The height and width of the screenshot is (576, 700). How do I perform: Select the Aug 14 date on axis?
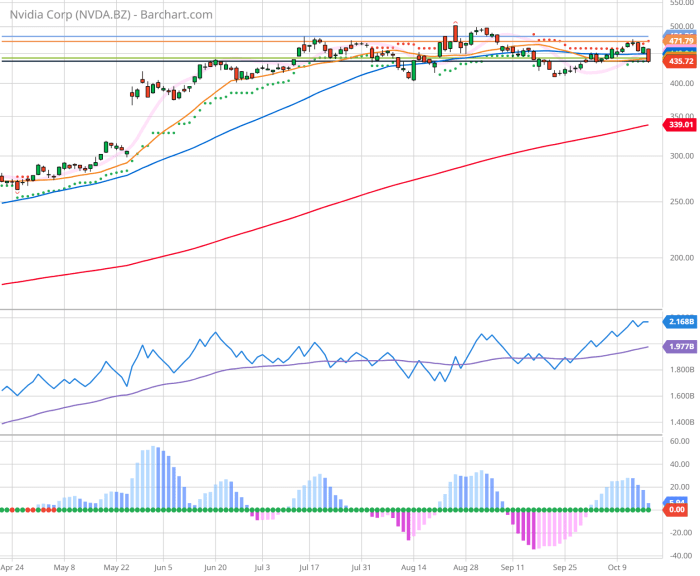point(416,566)
